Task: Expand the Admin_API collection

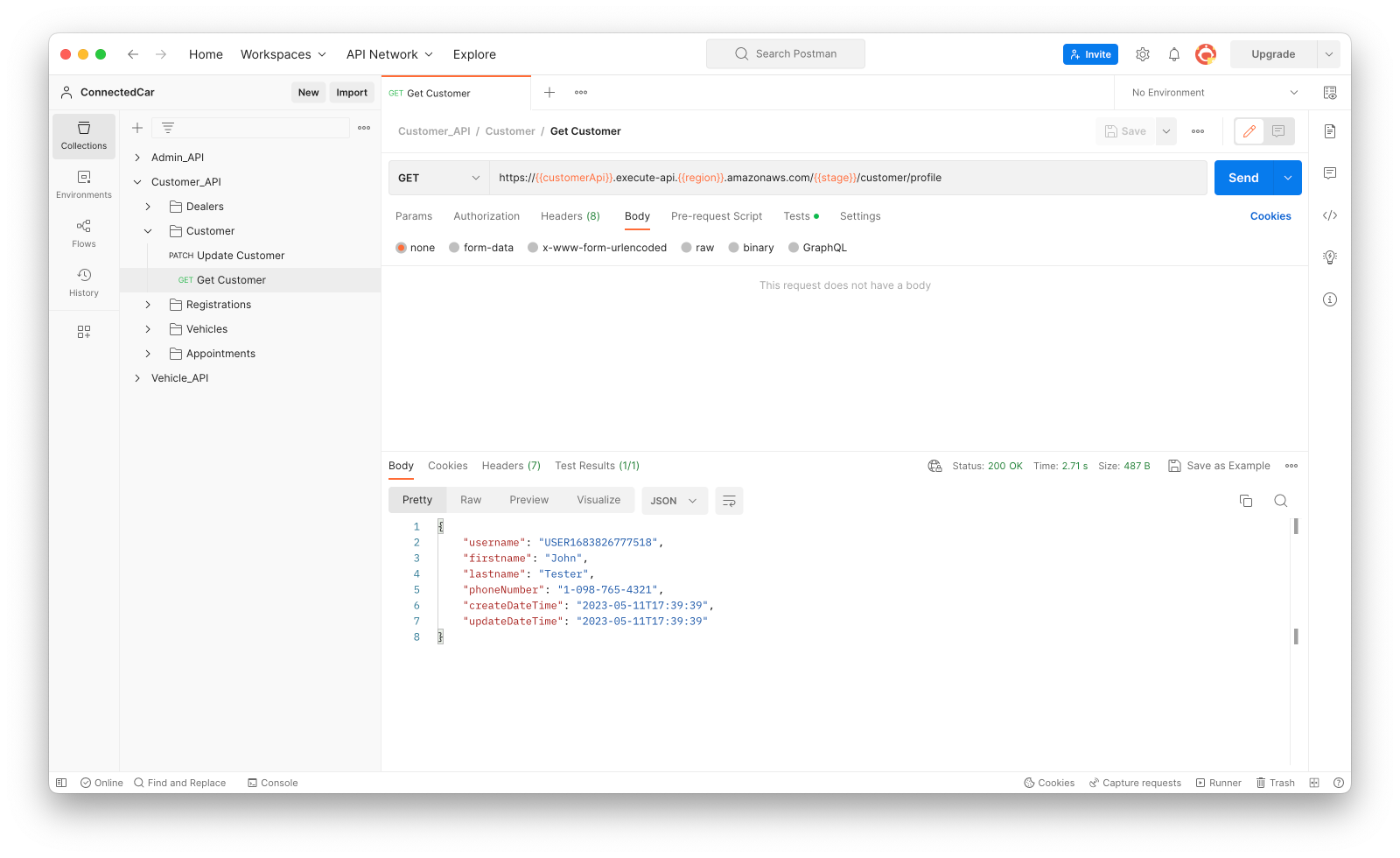Action: (x=137, y=158)
